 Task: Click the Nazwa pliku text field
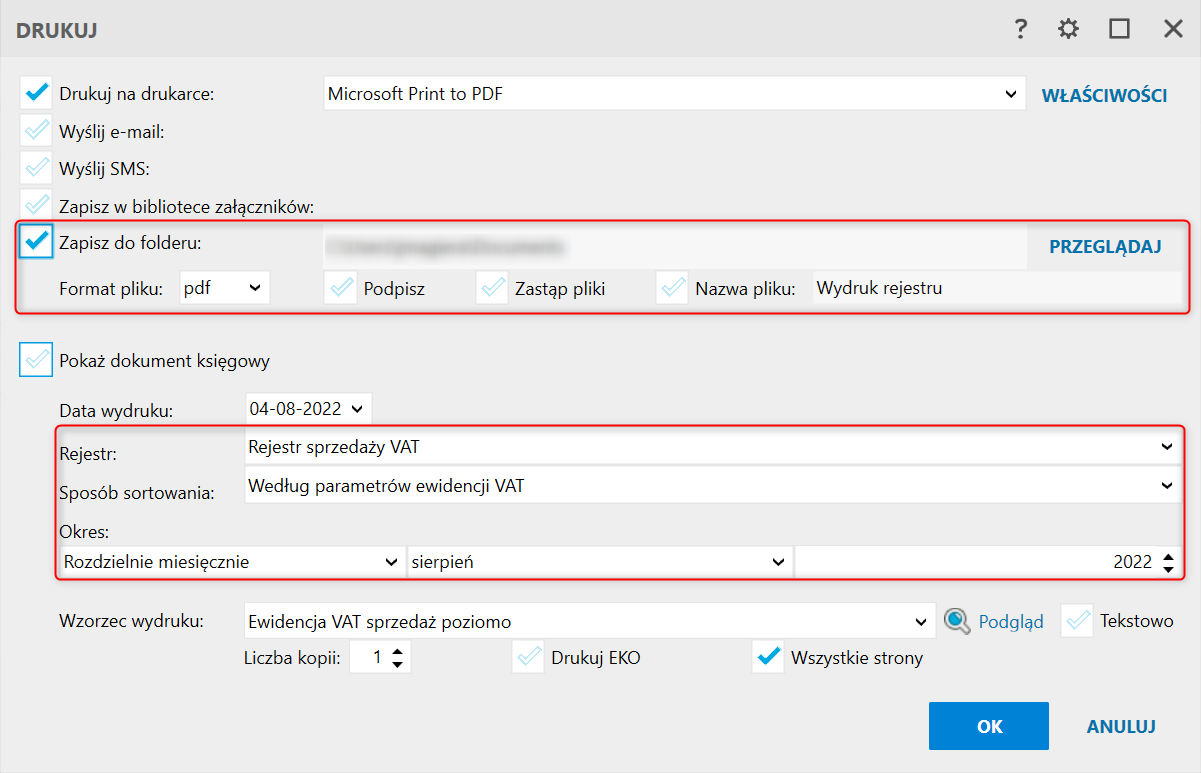pyautogui.click(x=996, y=288)
